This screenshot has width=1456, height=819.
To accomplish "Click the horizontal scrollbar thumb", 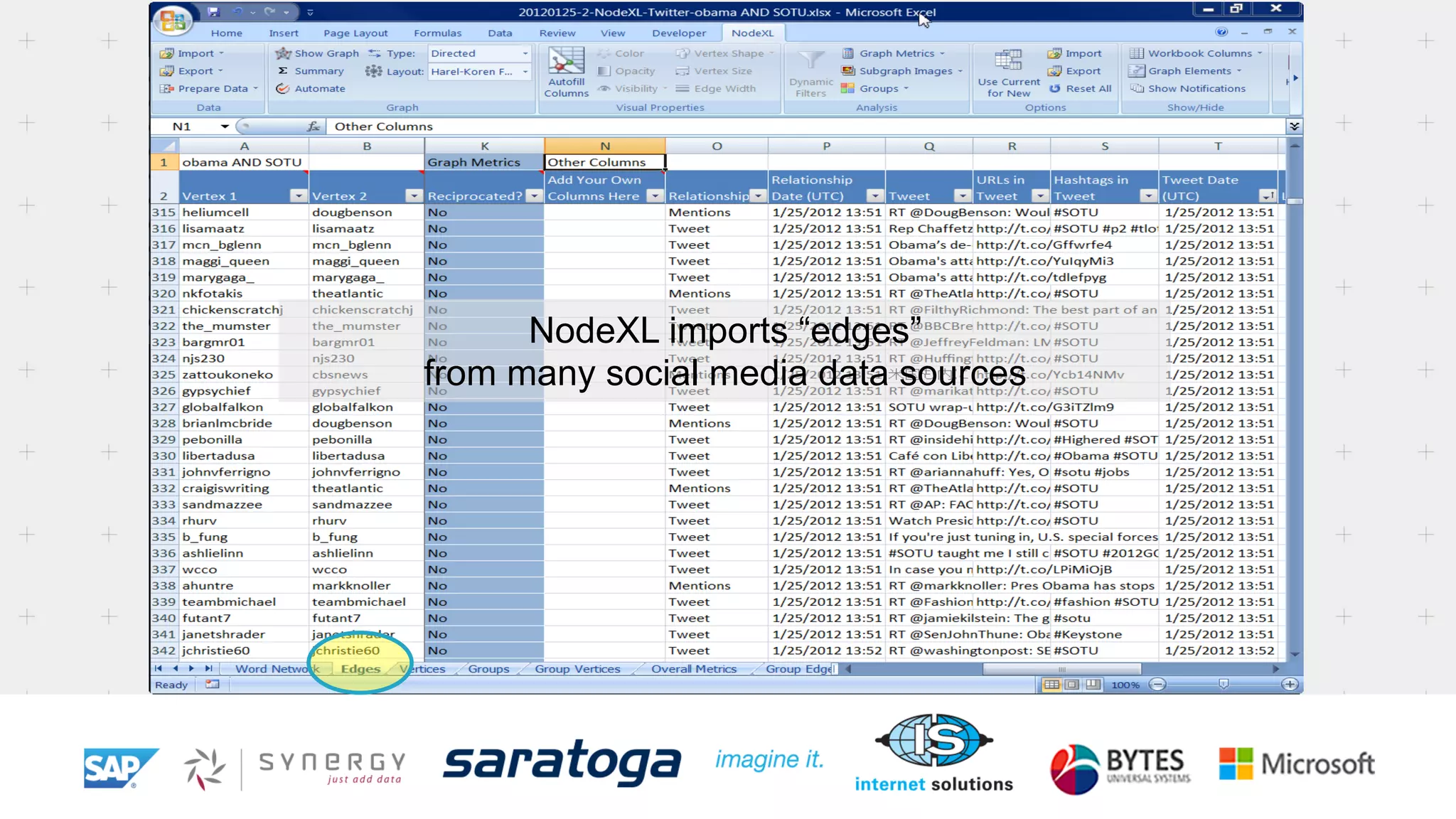I will (x=1062, y=669).
